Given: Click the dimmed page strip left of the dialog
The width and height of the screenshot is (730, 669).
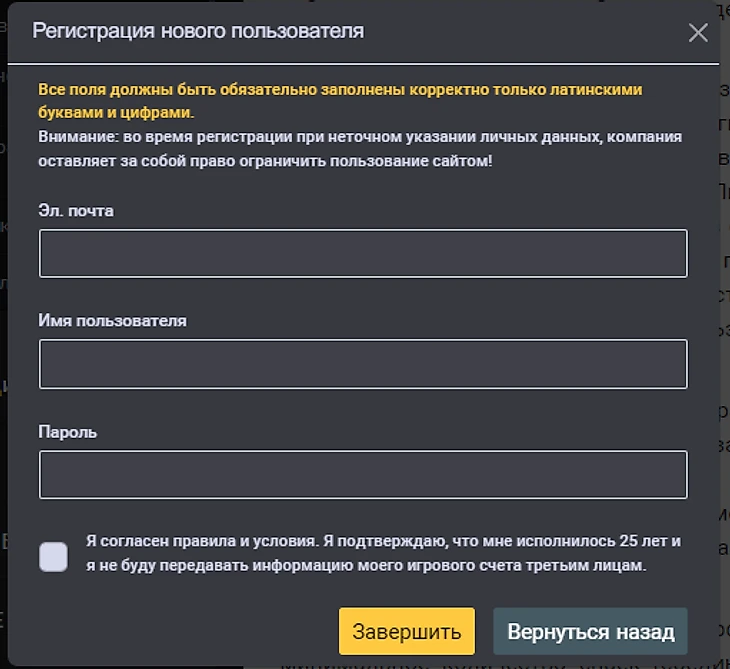Looking at the screenshot, I should point(3,300).
